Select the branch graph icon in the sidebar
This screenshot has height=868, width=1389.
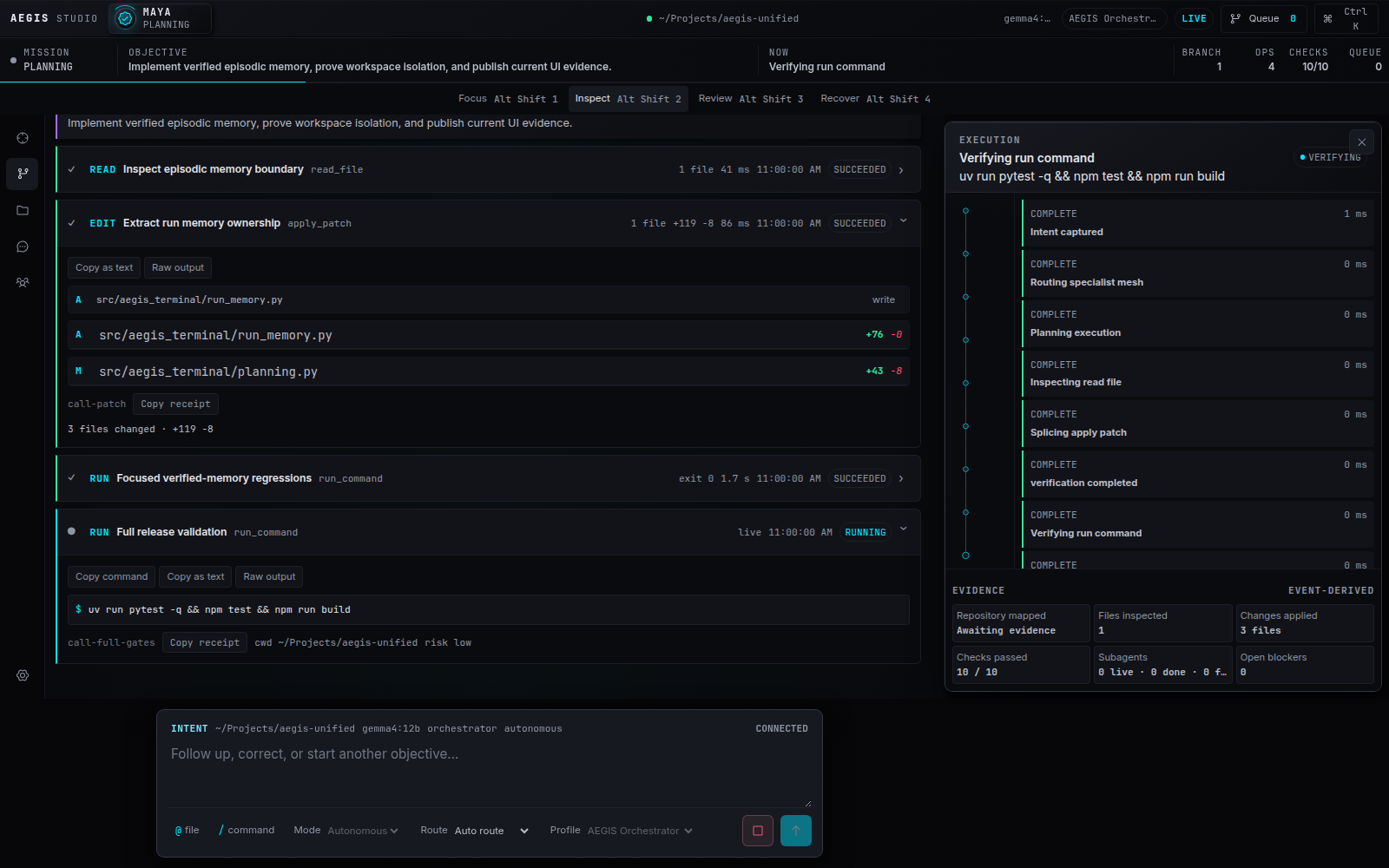pyautogui.click(x=23, y=174)
